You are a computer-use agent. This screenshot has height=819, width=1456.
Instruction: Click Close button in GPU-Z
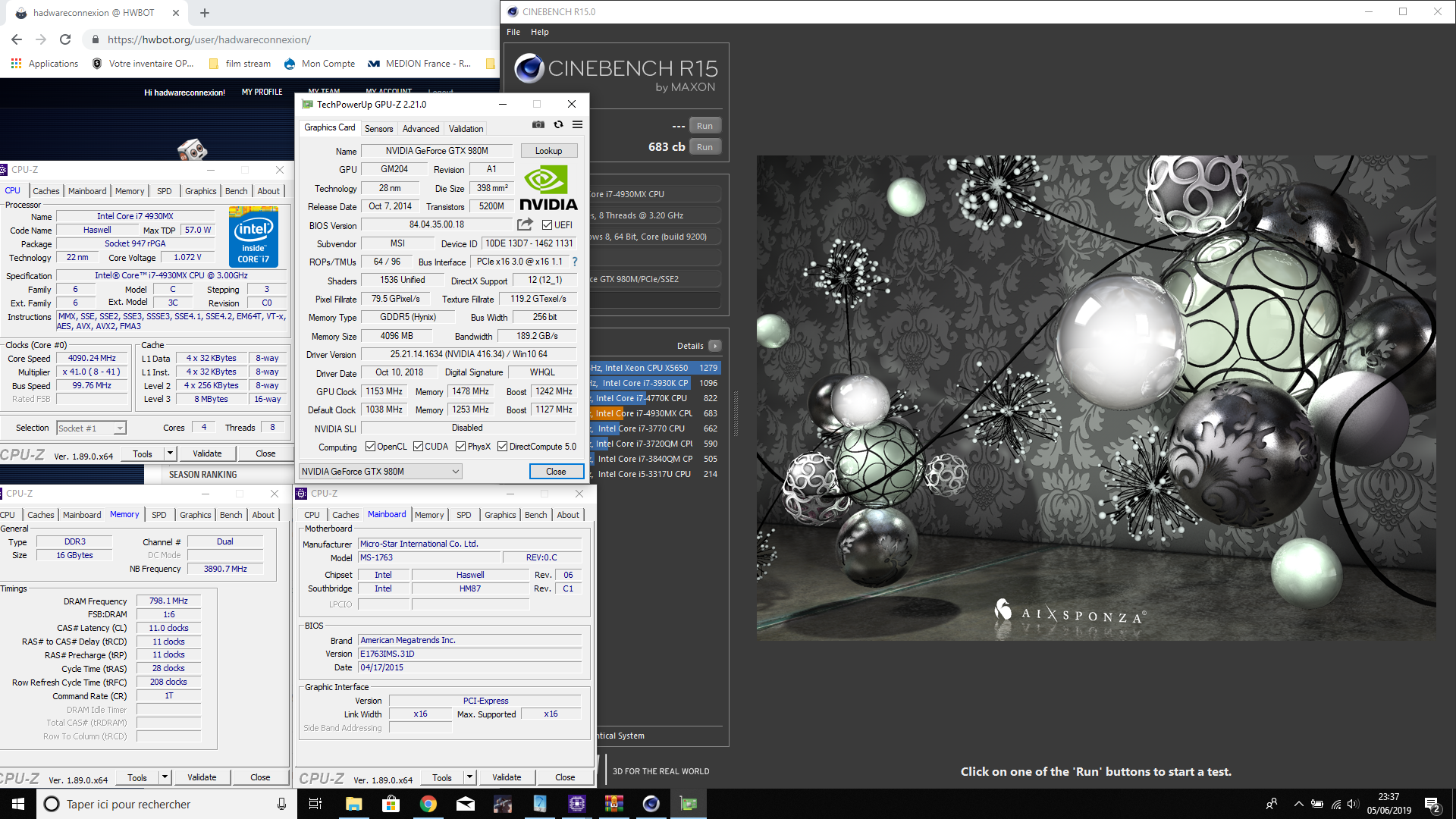pos(556,472)
